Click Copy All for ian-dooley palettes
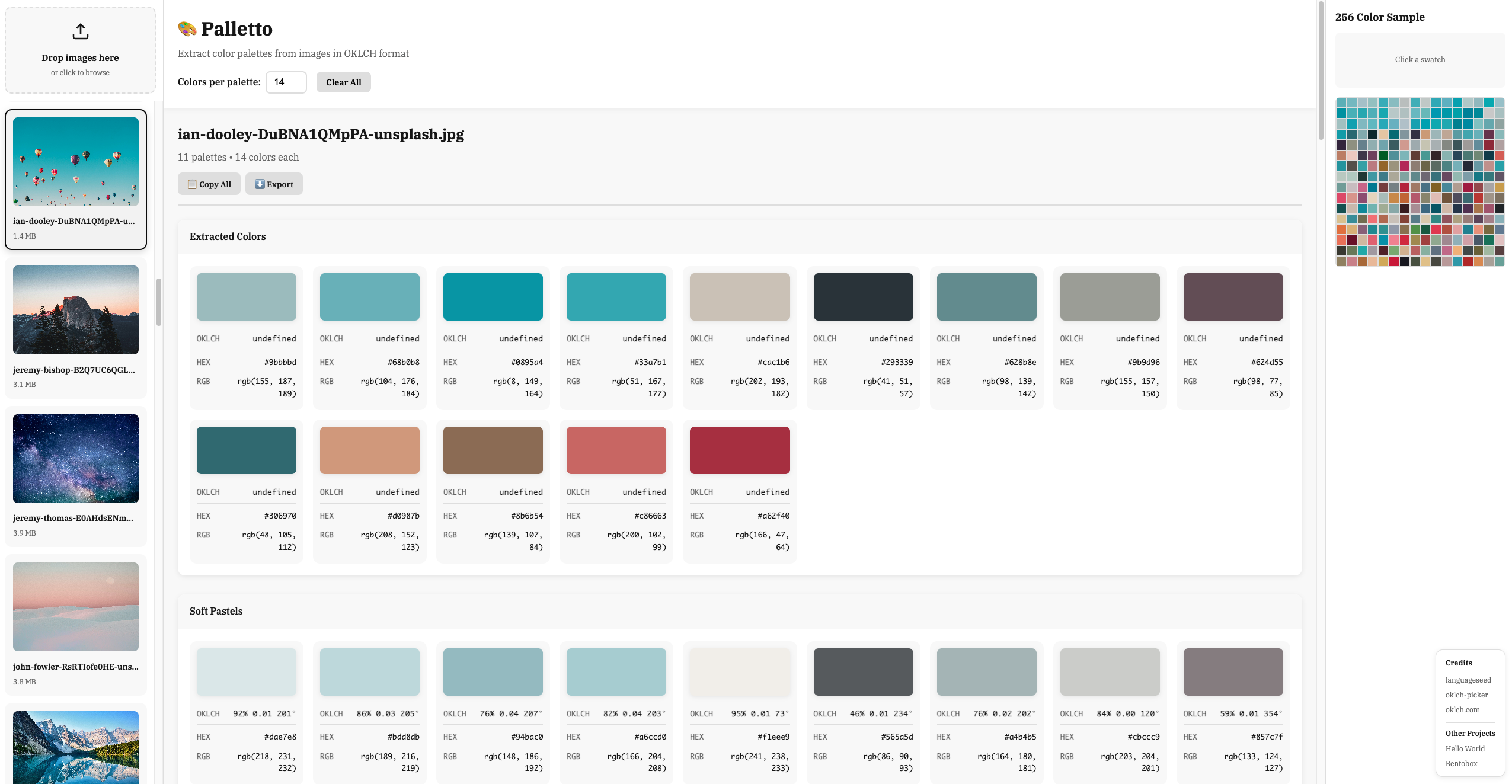The width and height of the screenshot is (1512, 784). point(209,184)
